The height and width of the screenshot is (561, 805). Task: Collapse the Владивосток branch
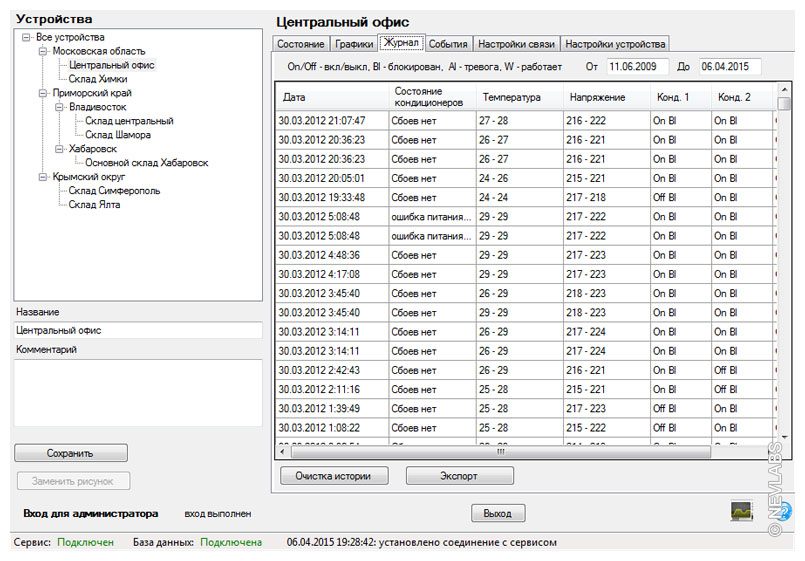pyautogui.click(x=60, y=107)
